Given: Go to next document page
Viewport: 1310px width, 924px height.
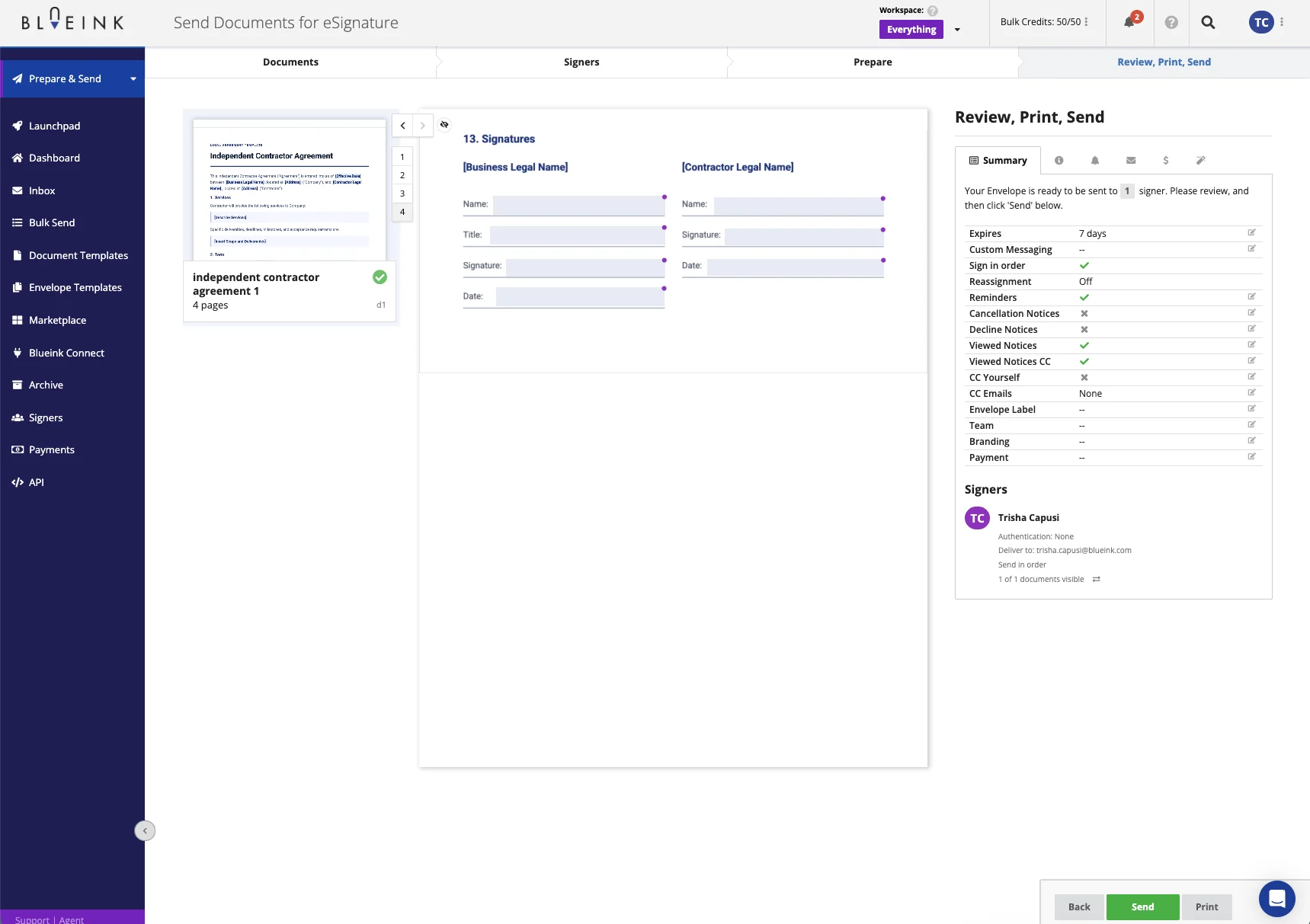Looking at the screenshot, I should click(x=423, y=126).
